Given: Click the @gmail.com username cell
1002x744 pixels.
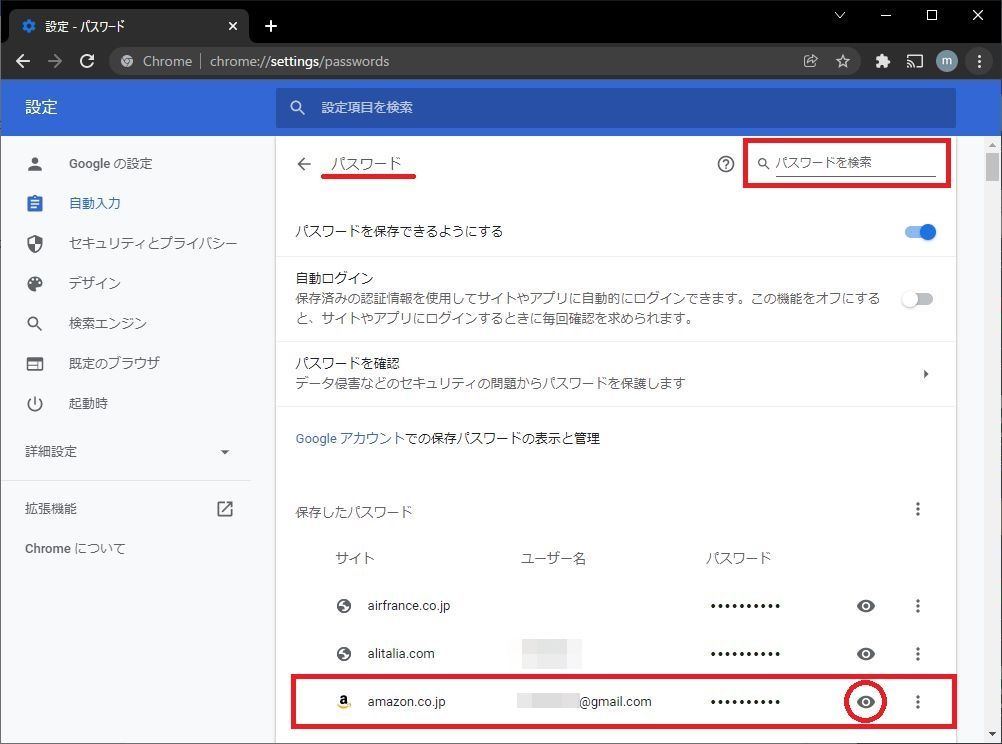Looking at the screenshot, I should pos(585,702).
